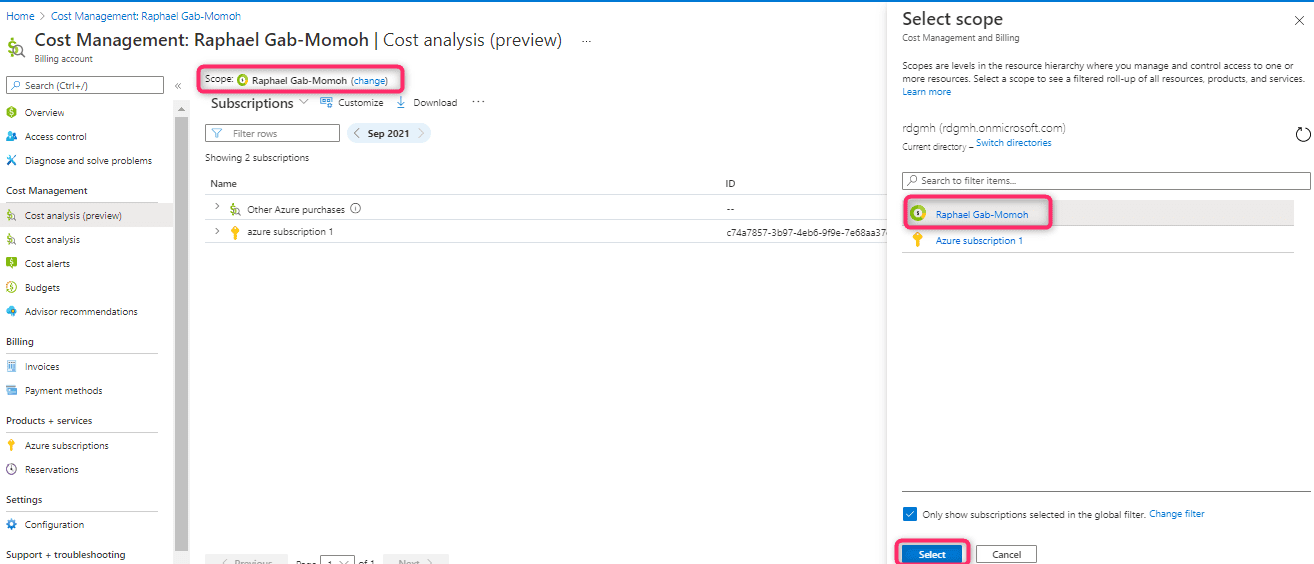
Task: Open the Cost analysis sidebar item
Action: click(52, 240)
